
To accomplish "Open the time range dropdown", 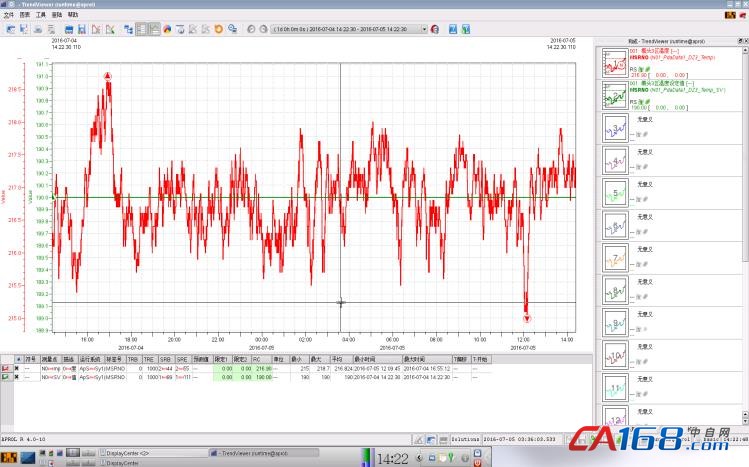I will (424, 29).
